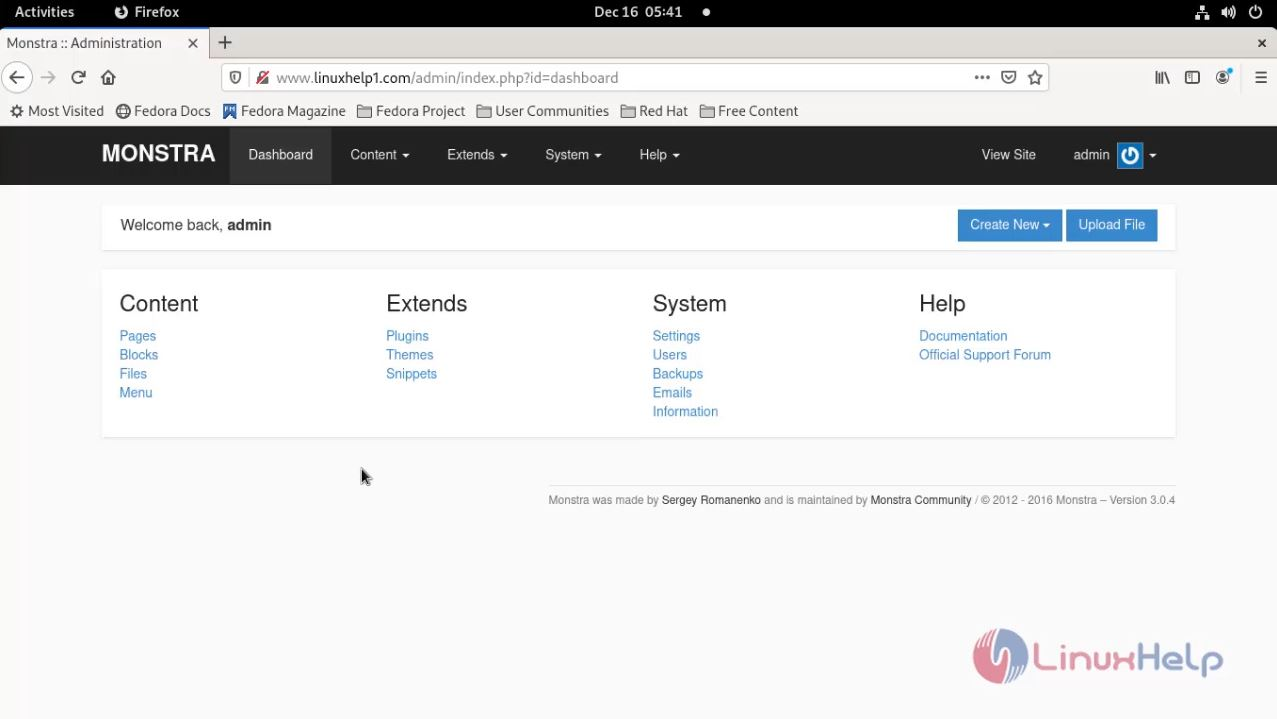
Task: Open the Firefox hamburger menu
Action: [x=1260, y=77]
